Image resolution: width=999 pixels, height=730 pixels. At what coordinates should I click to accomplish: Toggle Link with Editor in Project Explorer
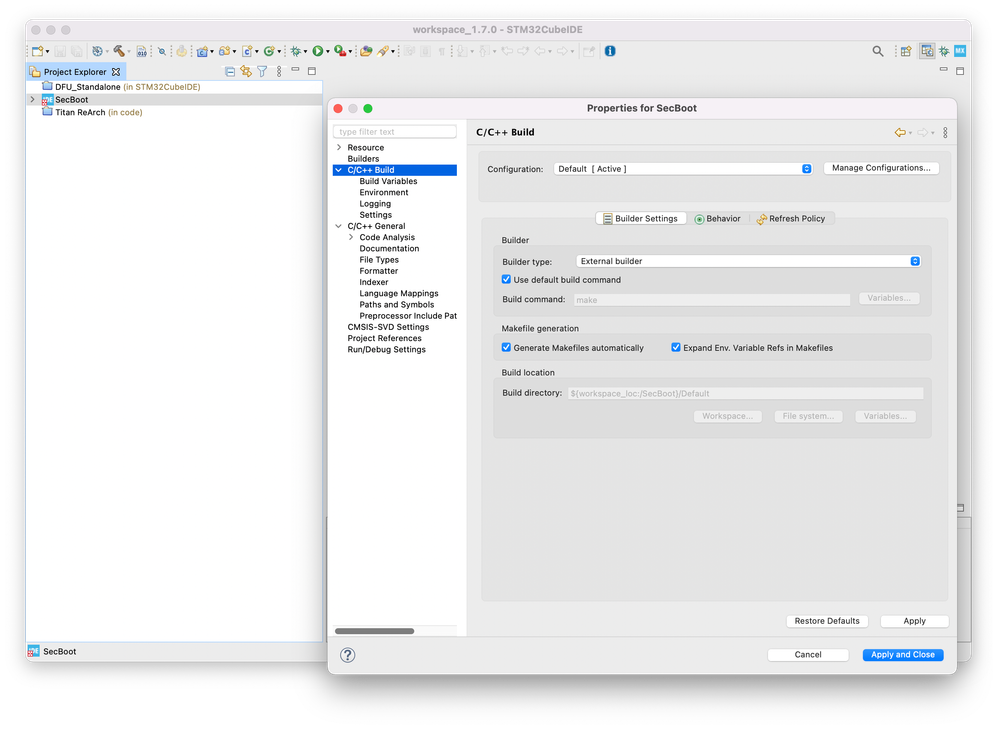pyautogui.click(x=246, y=71)
